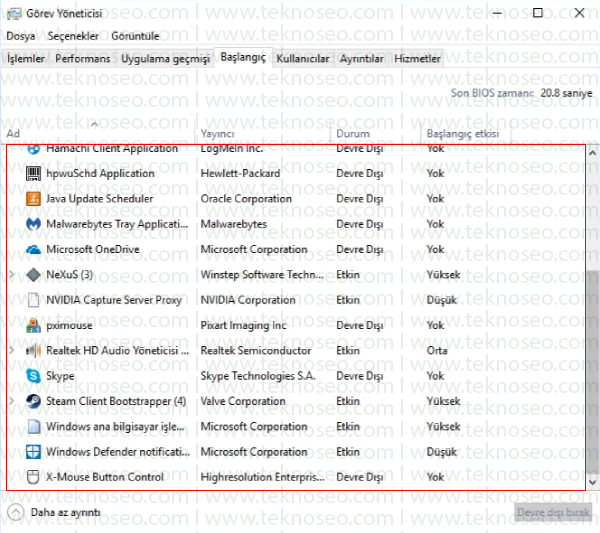Select the Microsoft OneDrive row name

(x=93, y=249)
